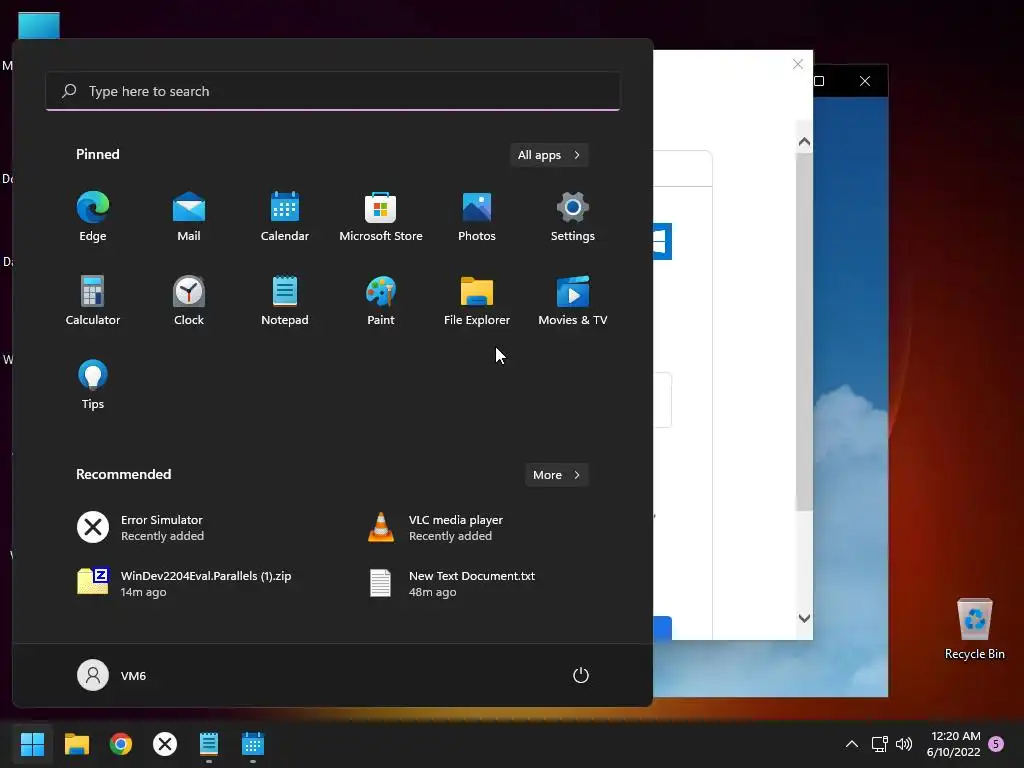Close the dark background window
Screen dimensions: 1024x768
865,81
